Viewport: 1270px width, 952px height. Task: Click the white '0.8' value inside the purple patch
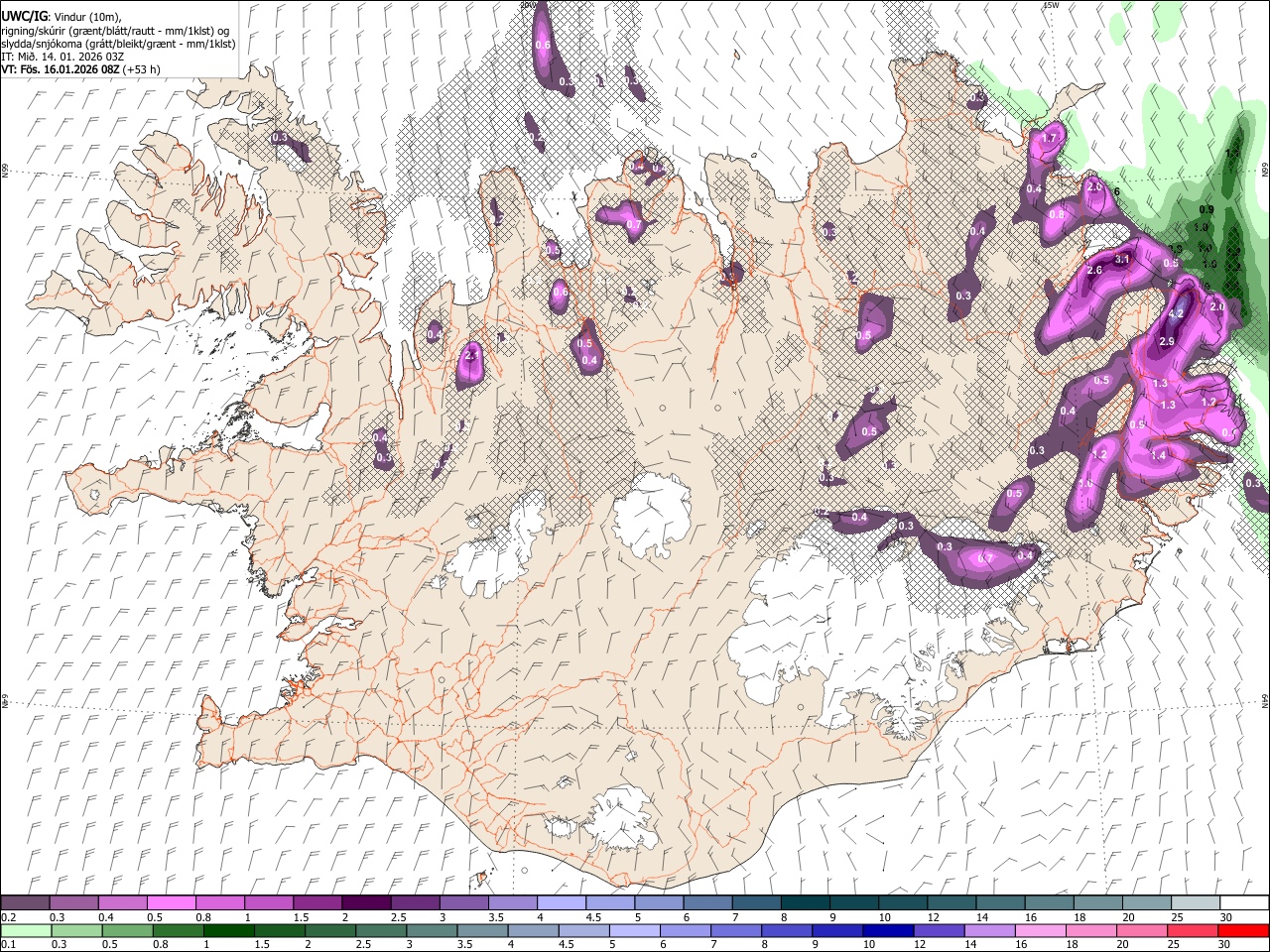point(1058,215)
